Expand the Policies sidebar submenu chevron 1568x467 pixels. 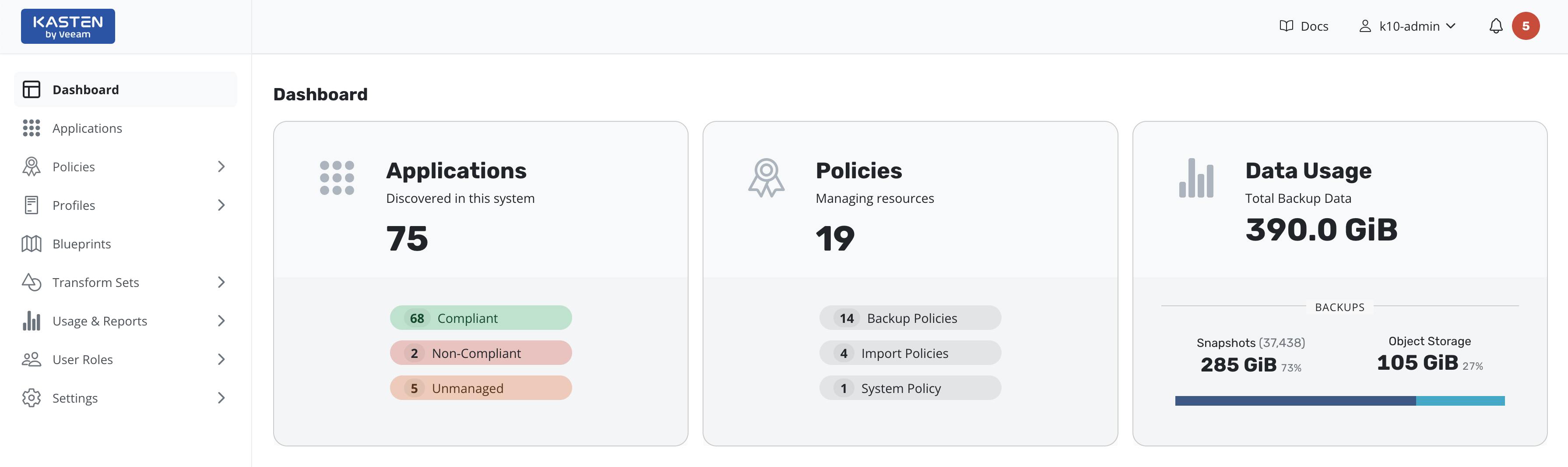tap(221, 167)
